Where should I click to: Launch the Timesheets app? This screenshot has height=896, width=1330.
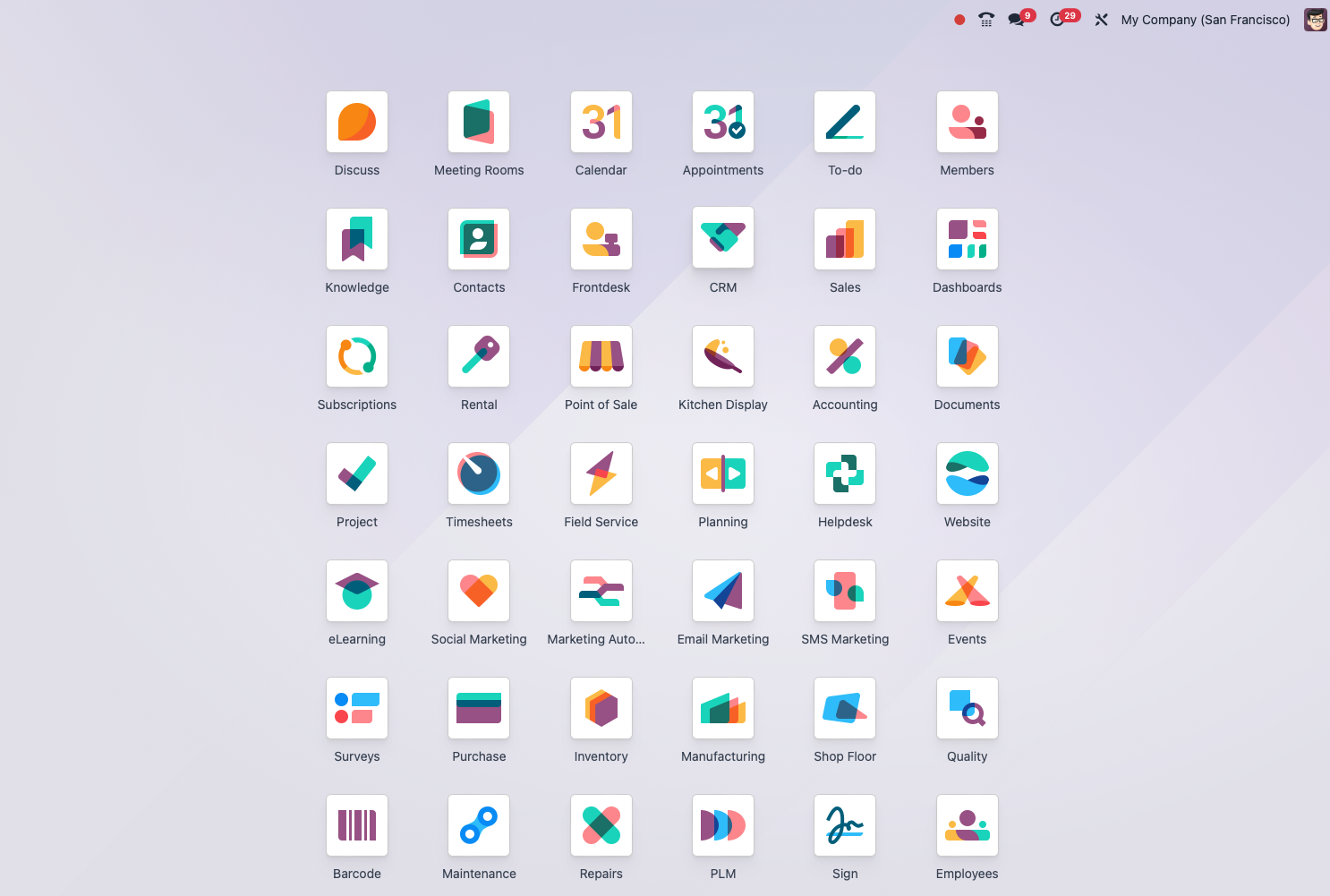click(x=479, y=474)
